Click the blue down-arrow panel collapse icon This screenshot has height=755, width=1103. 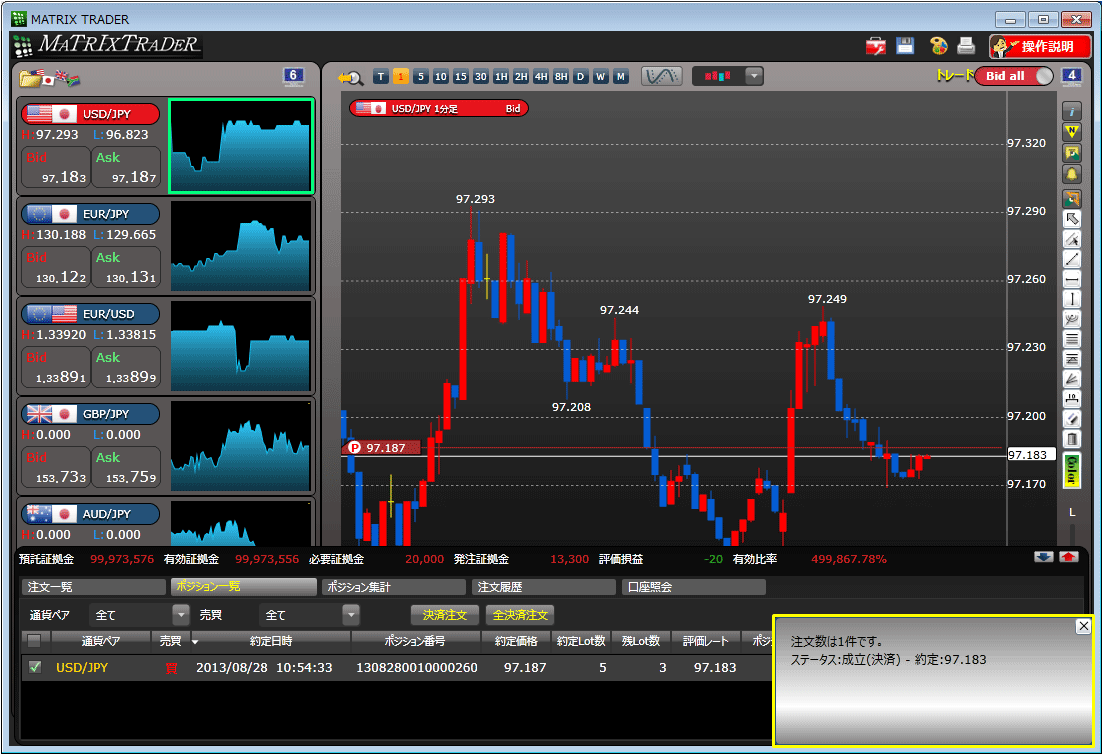point(1043,557)
